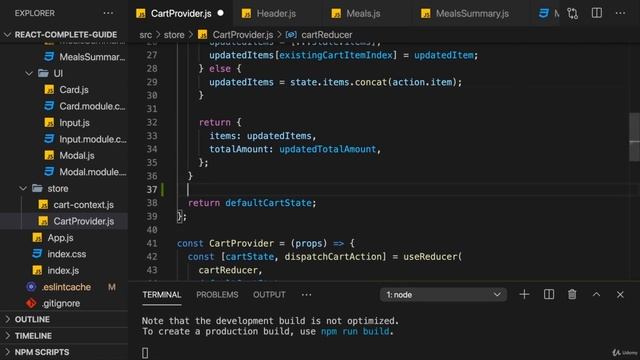Switch to the CartProvider.js editor tab
Viewport: 640px width, 360px height.
(181, 13)
